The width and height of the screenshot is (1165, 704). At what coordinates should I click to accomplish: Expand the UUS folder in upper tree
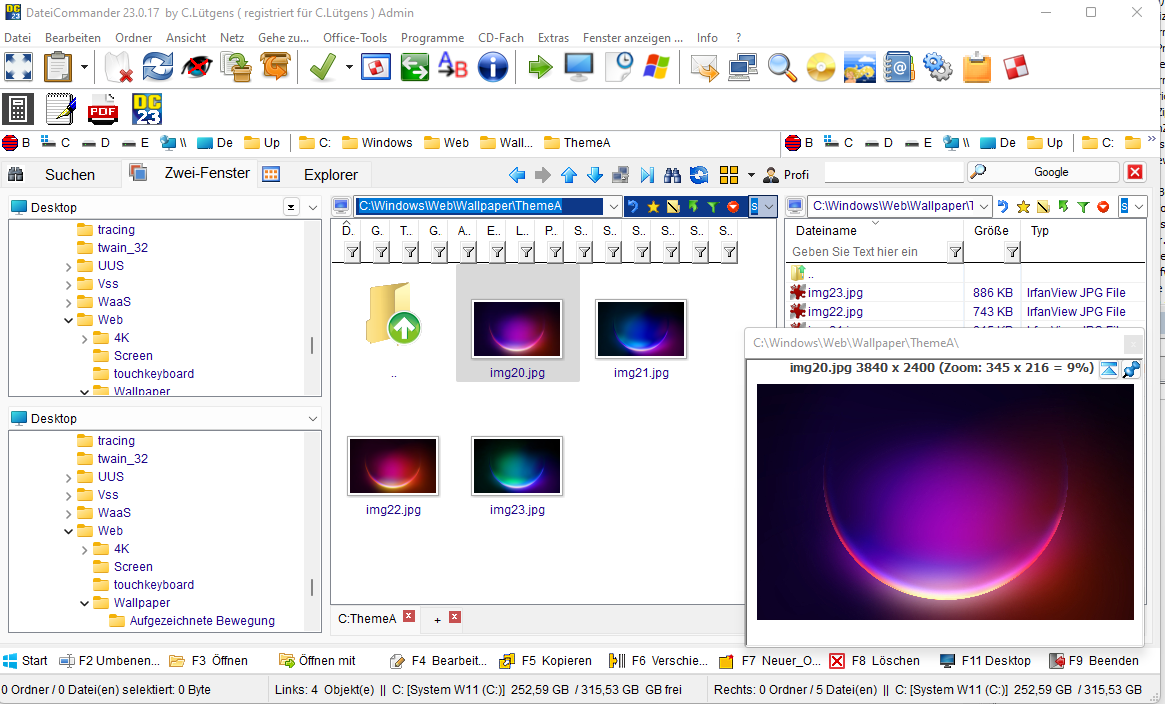(x=68, y=266)
